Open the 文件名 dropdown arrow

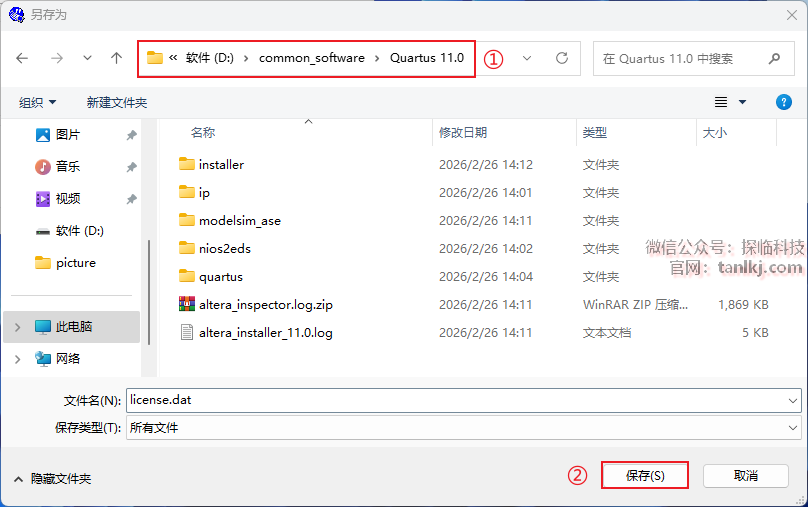tap(793, 400)
